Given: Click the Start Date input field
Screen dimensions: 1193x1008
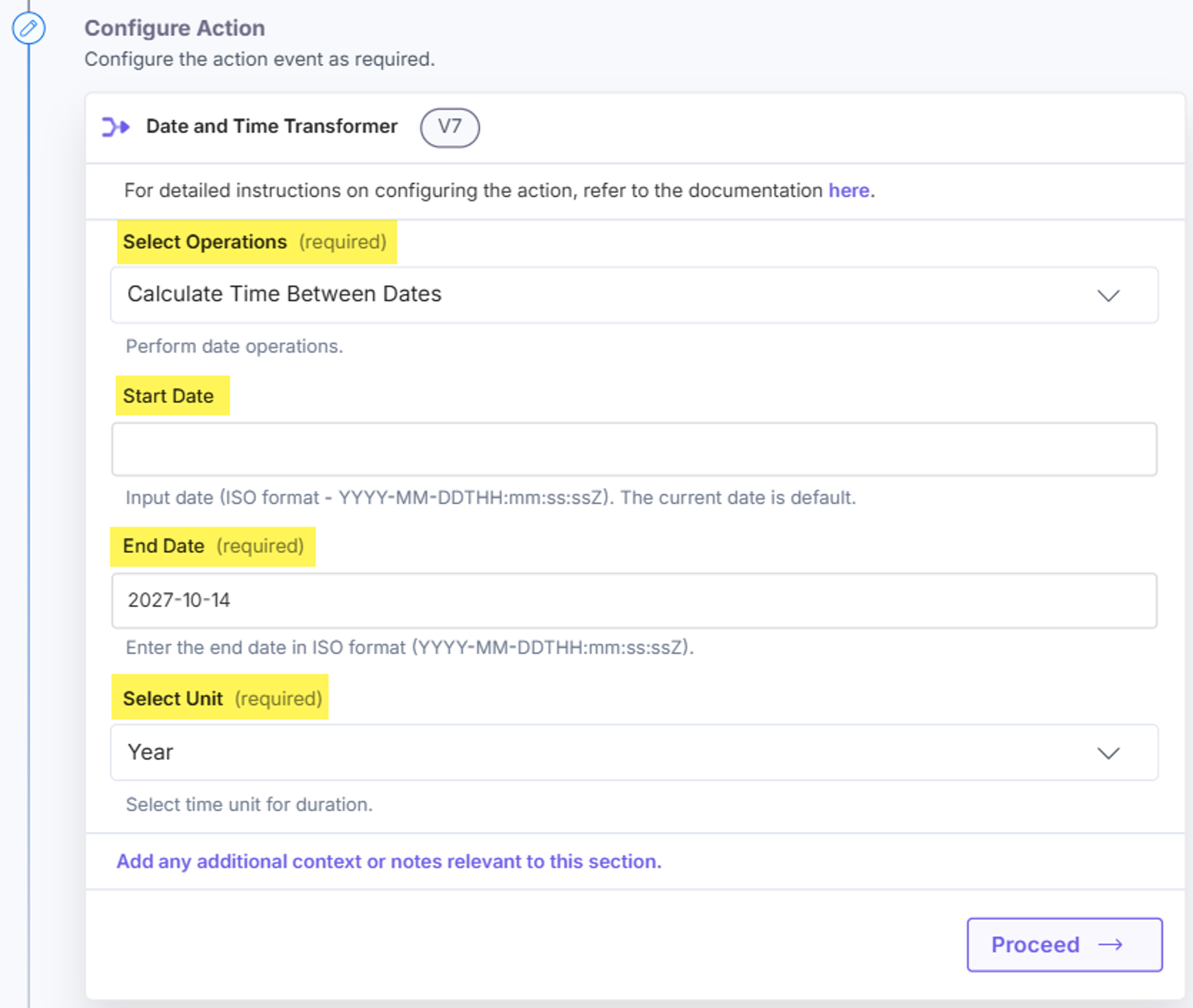Looking at the screenshot, I should coord(634,449).
